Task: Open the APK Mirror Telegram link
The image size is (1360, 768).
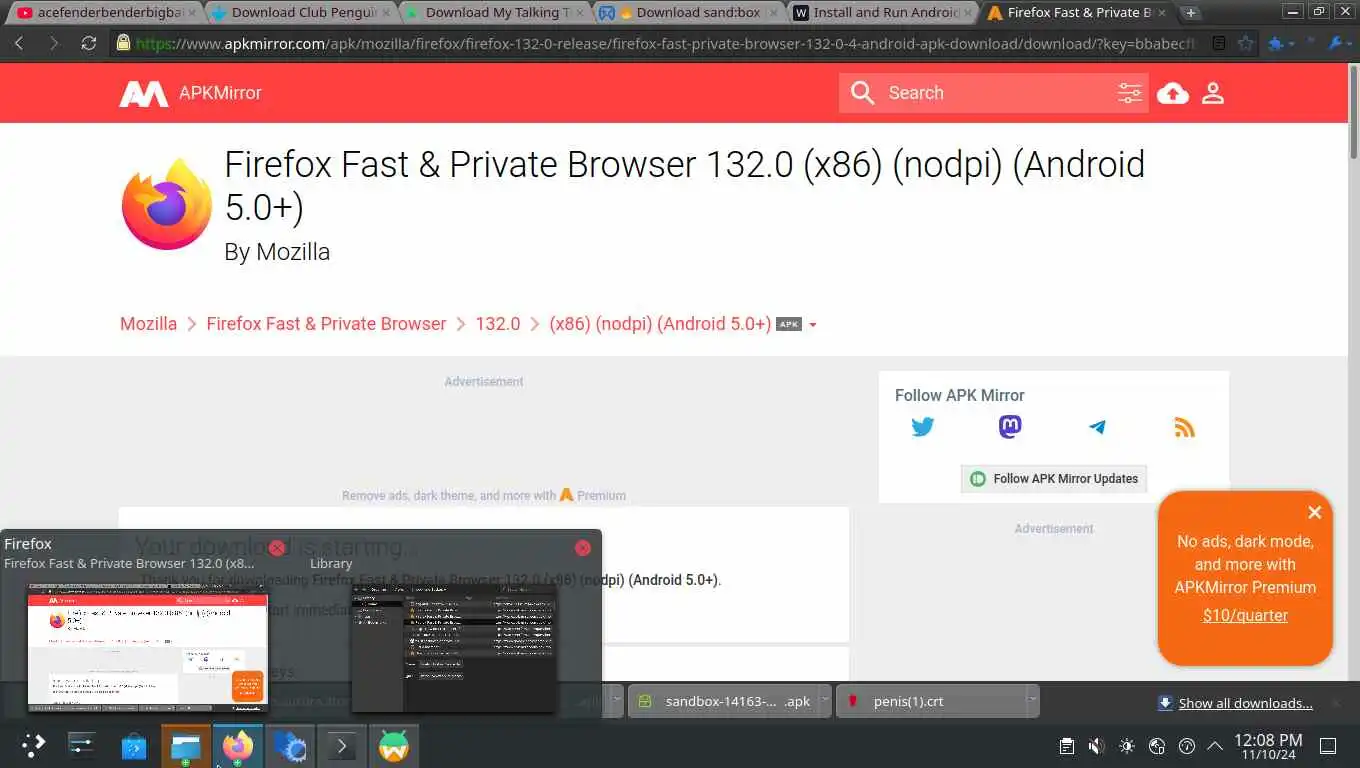Action: click(1097, 427)
